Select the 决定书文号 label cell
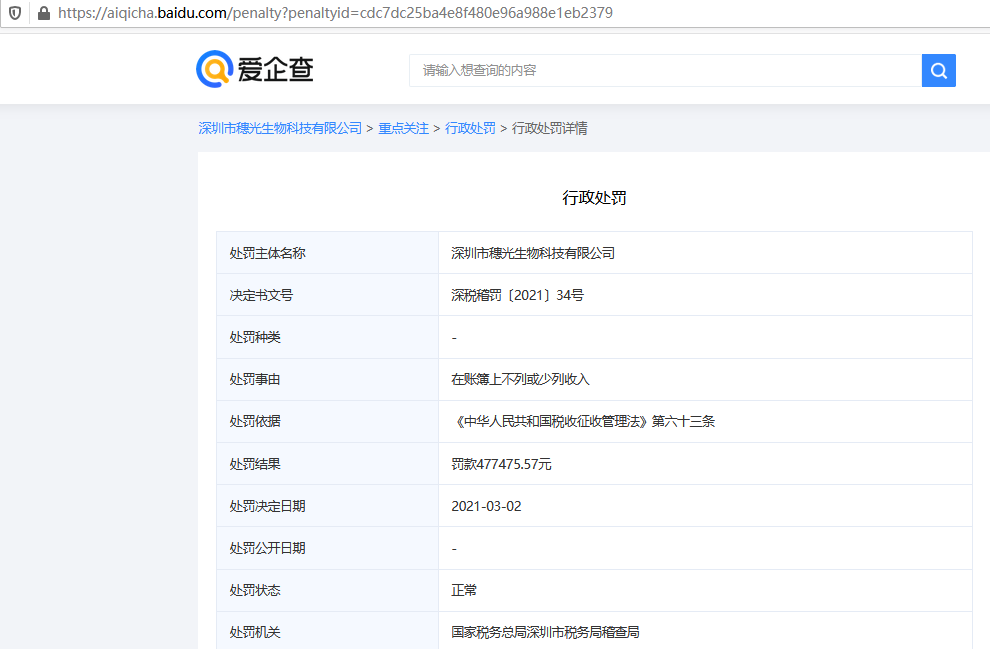The height and width of the screenshot is (649, 990). coord(328,295)
